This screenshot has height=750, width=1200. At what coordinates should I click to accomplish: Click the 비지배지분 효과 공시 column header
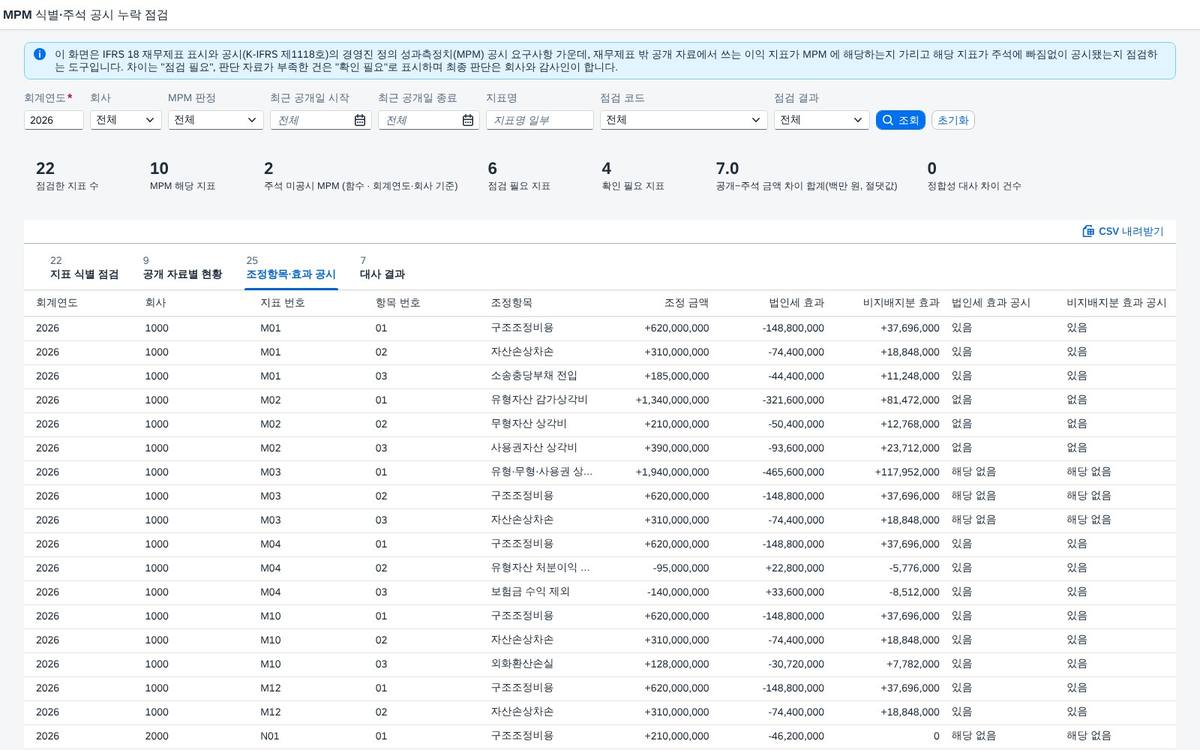click(x=1117, y=303)
